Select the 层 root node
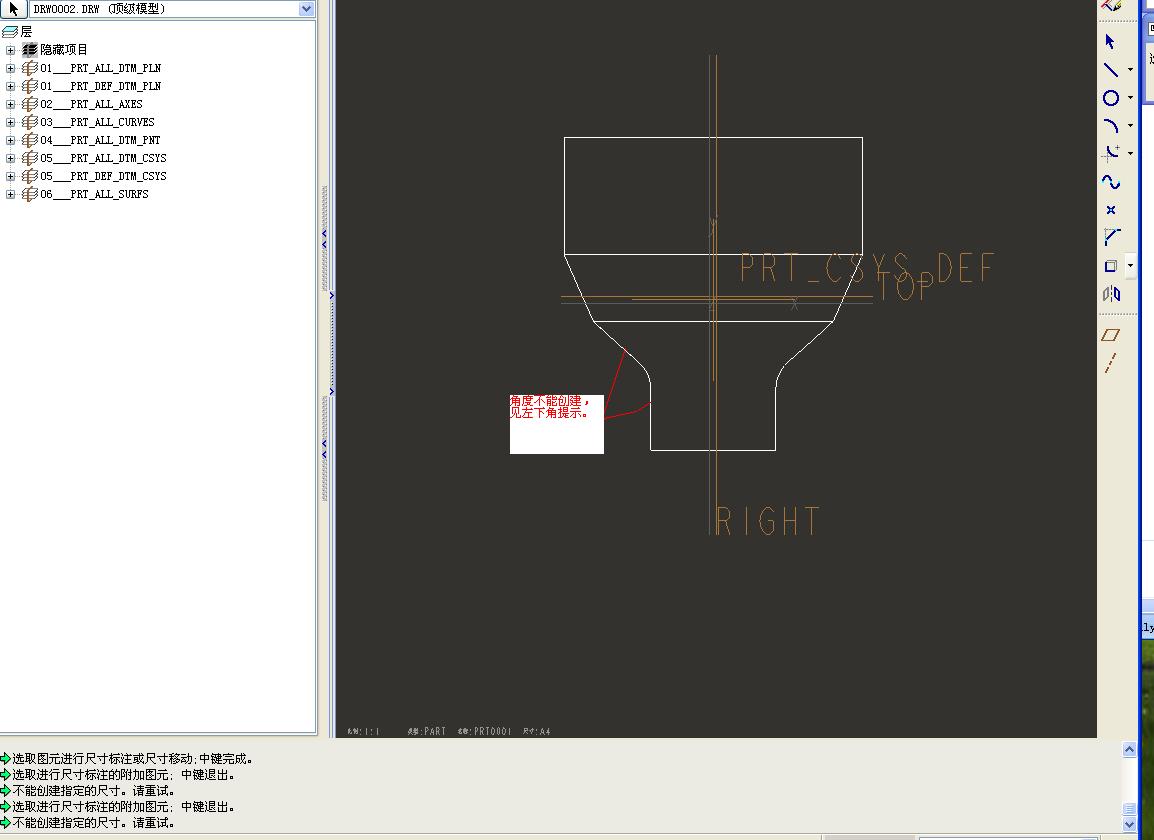The height and width of the screenshot is (840, 1154). coord(26,32)
